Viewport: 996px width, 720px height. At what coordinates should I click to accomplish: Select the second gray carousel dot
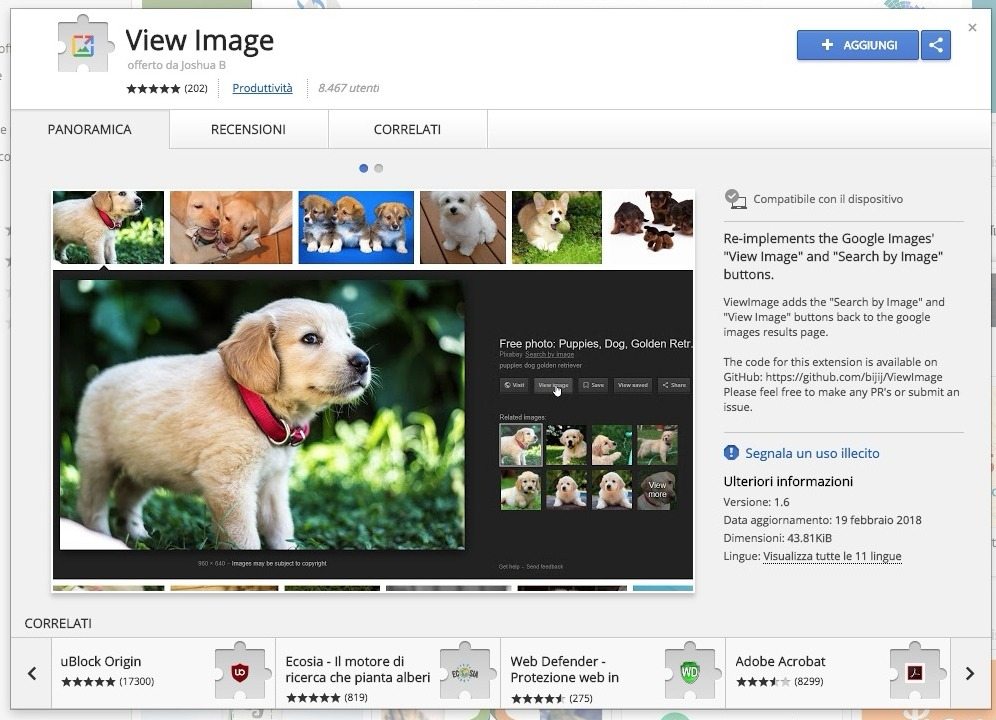pos(379,168)
